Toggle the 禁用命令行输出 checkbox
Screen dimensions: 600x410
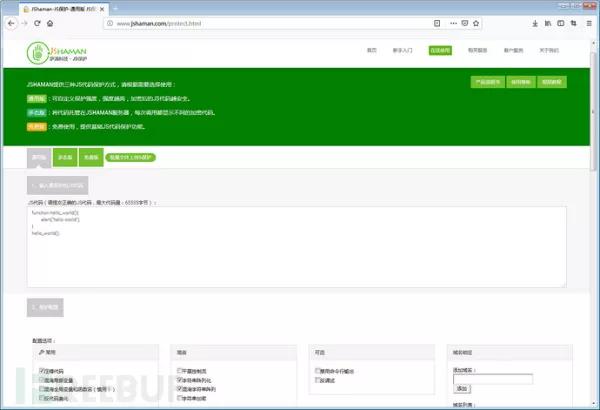[x=317, y=370]
